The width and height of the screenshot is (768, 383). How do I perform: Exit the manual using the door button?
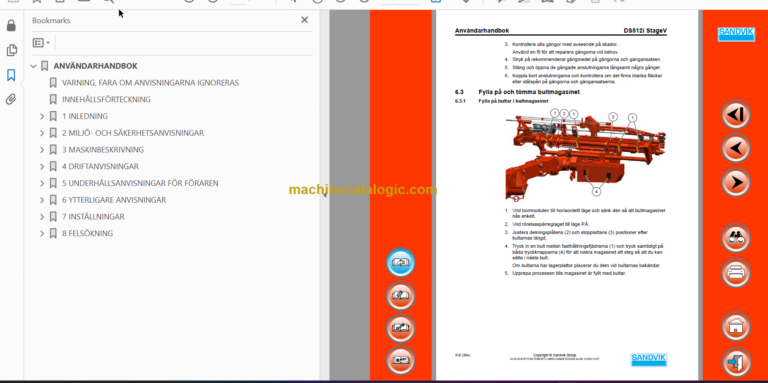pos(736,361)
